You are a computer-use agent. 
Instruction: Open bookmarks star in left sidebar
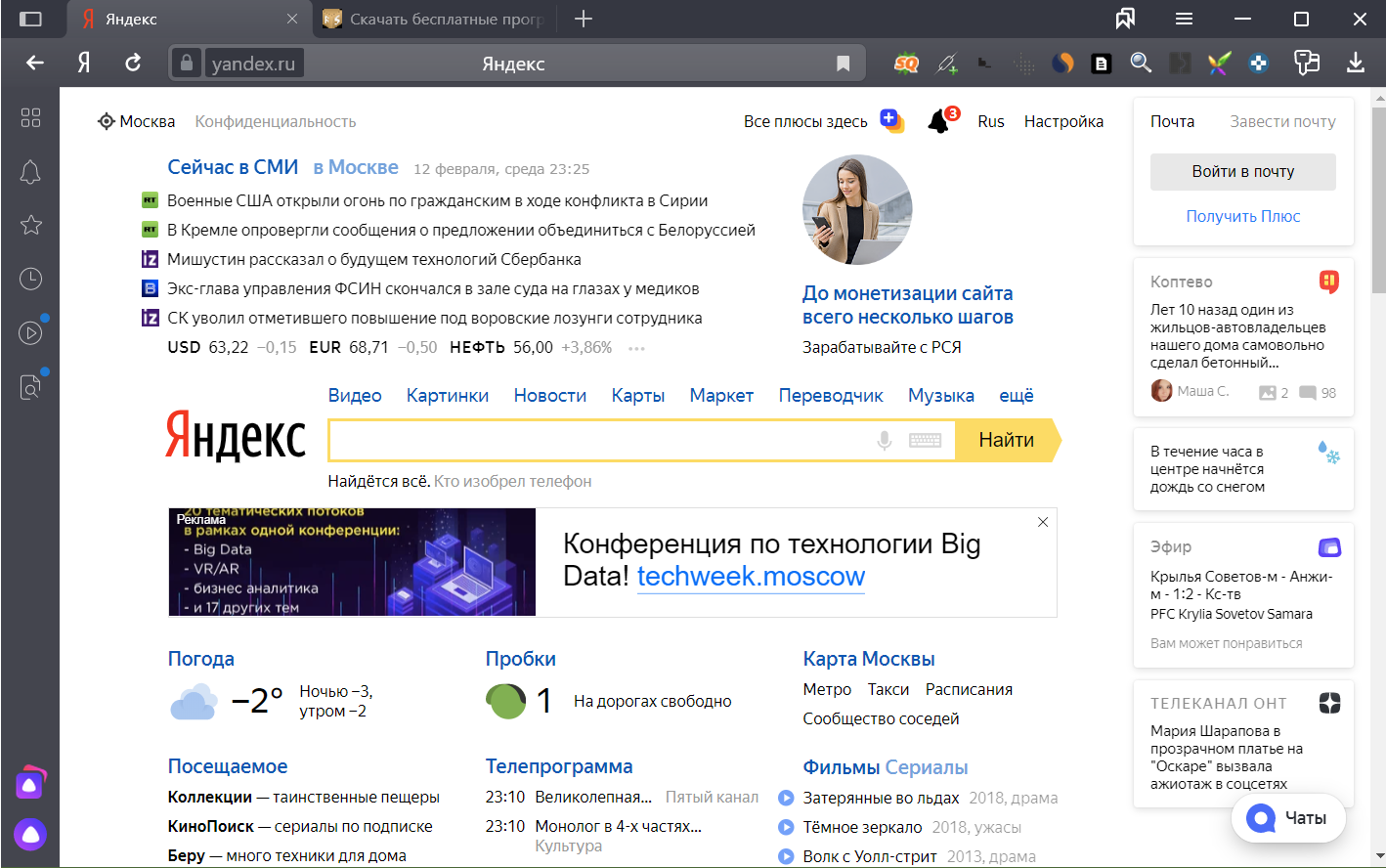(x=30, y=225)
